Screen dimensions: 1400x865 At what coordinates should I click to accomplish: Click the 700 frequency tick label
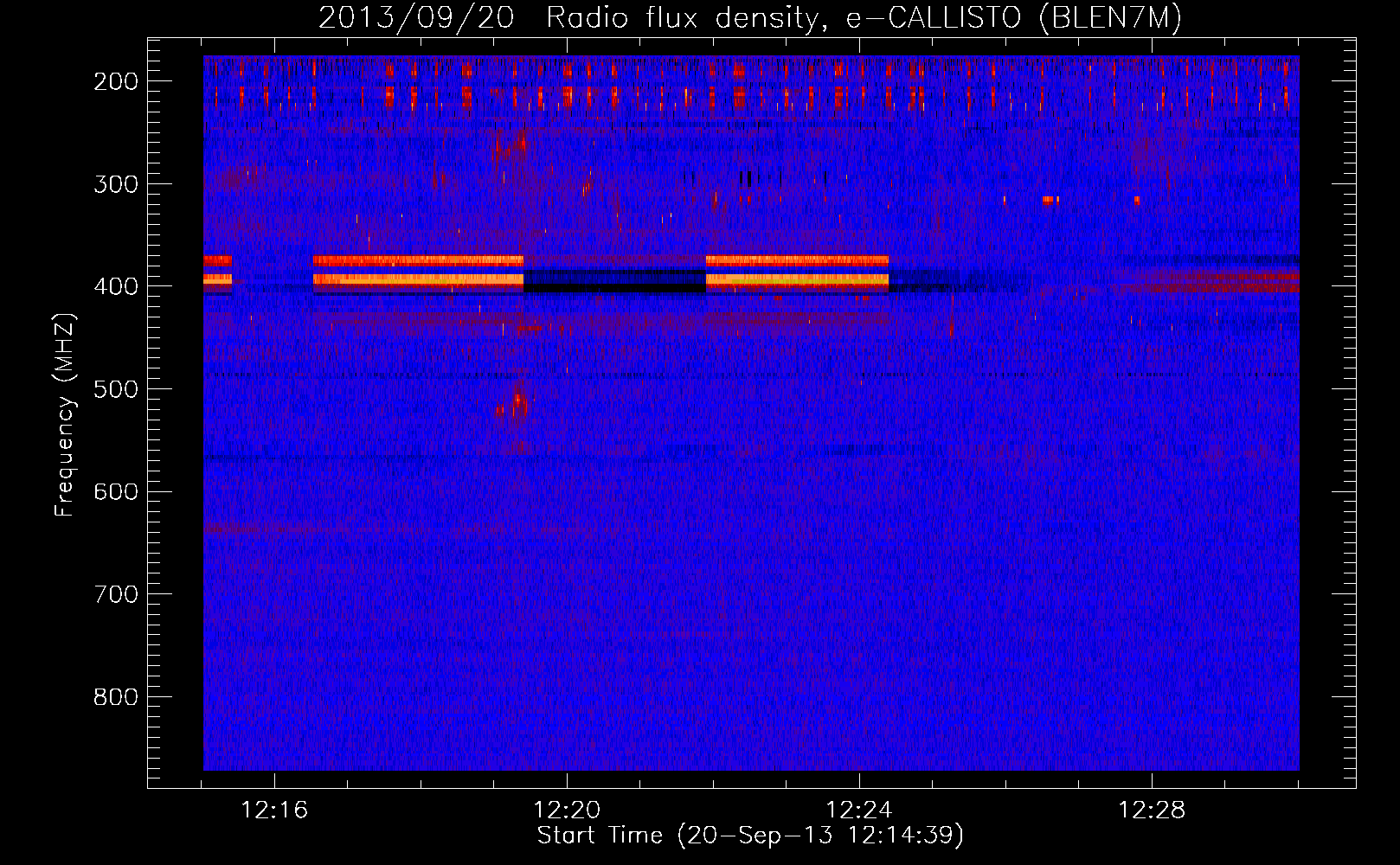116,594
